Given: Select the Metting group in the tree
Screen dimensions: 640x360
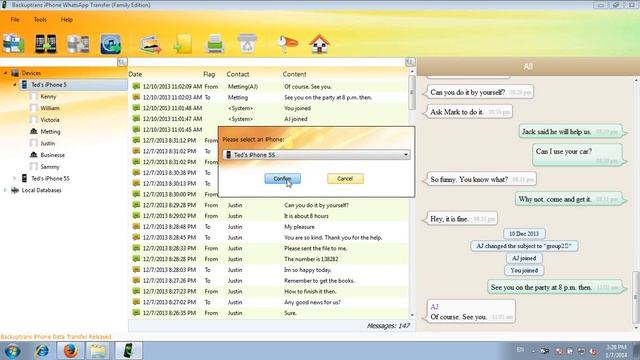Looking at the screenshot, I should 50,131.
